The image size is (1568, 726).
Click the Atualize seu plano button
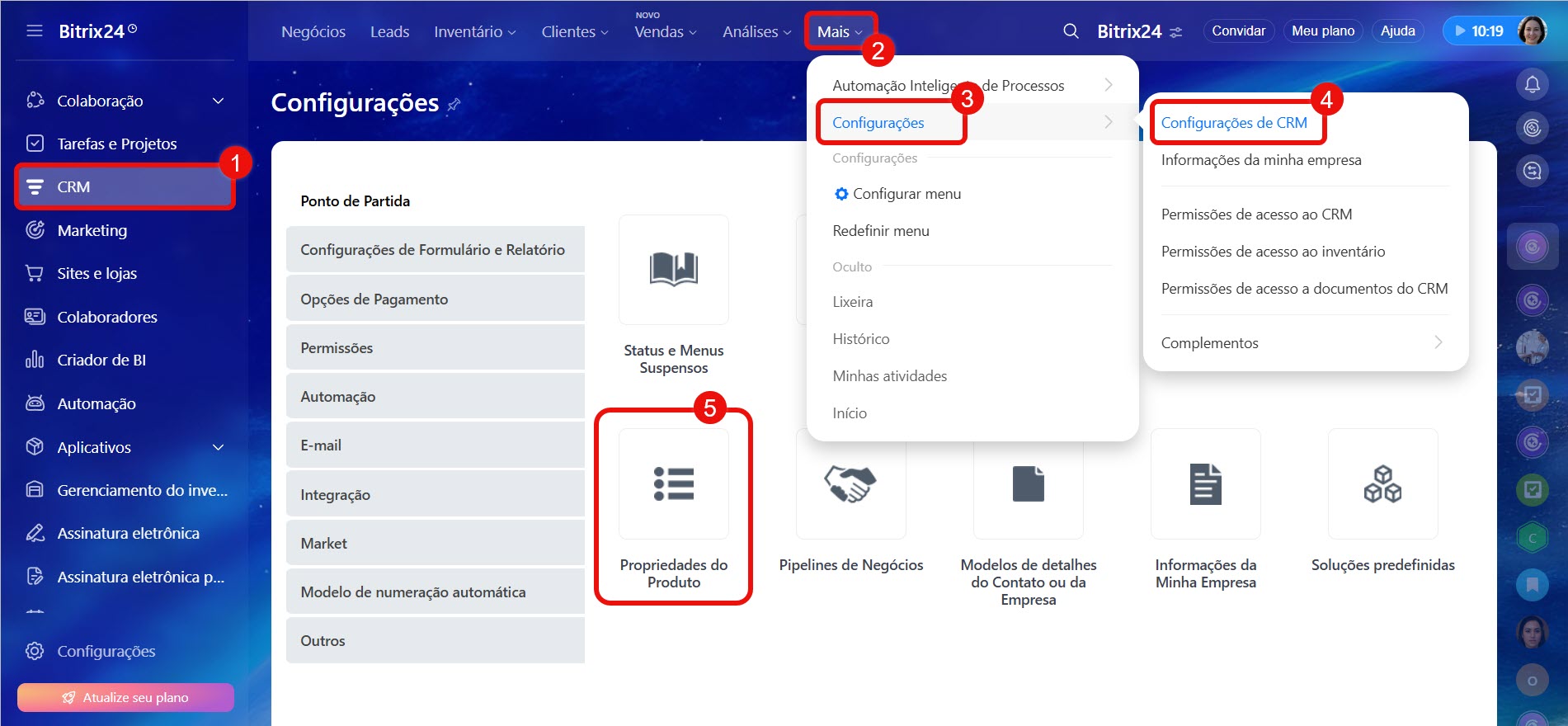(125, 697)
